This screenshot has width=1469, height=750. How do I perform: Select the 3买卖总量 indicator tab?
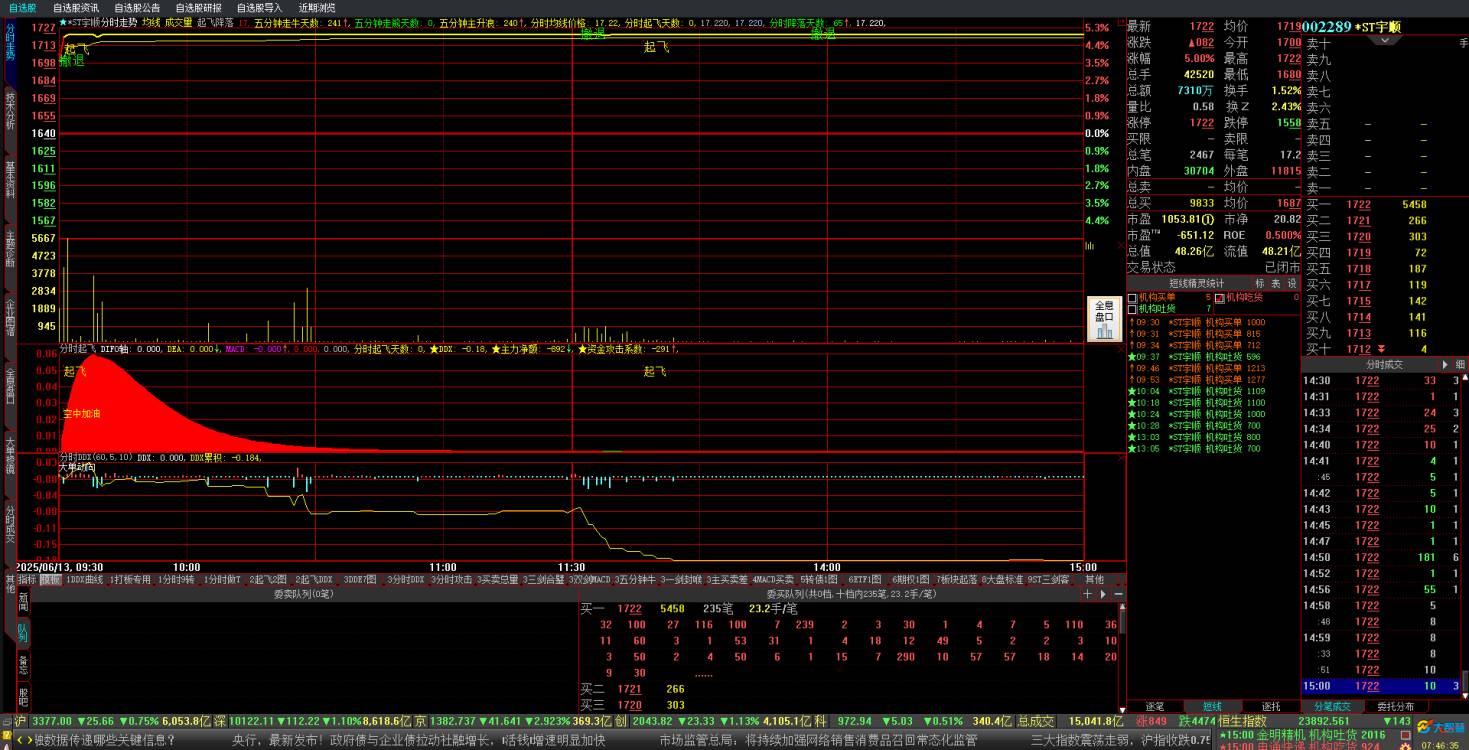coord(498,579)
